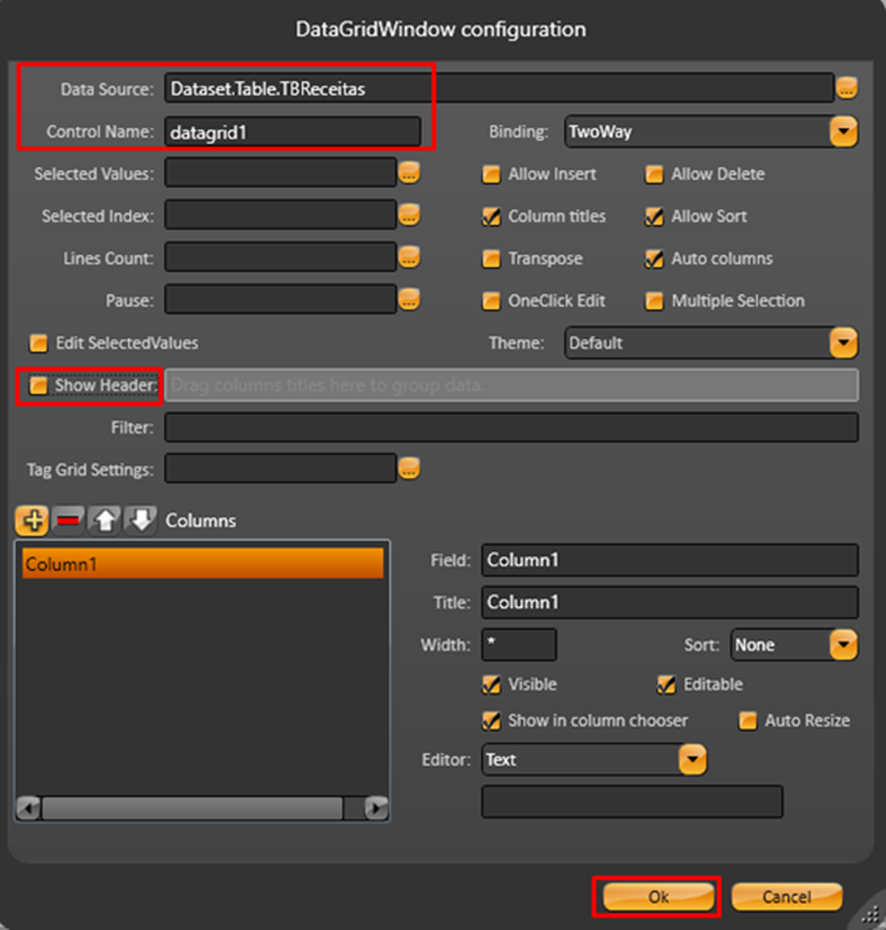
Task: Expand the Editor Text dropdown
Action: (692, 760)
